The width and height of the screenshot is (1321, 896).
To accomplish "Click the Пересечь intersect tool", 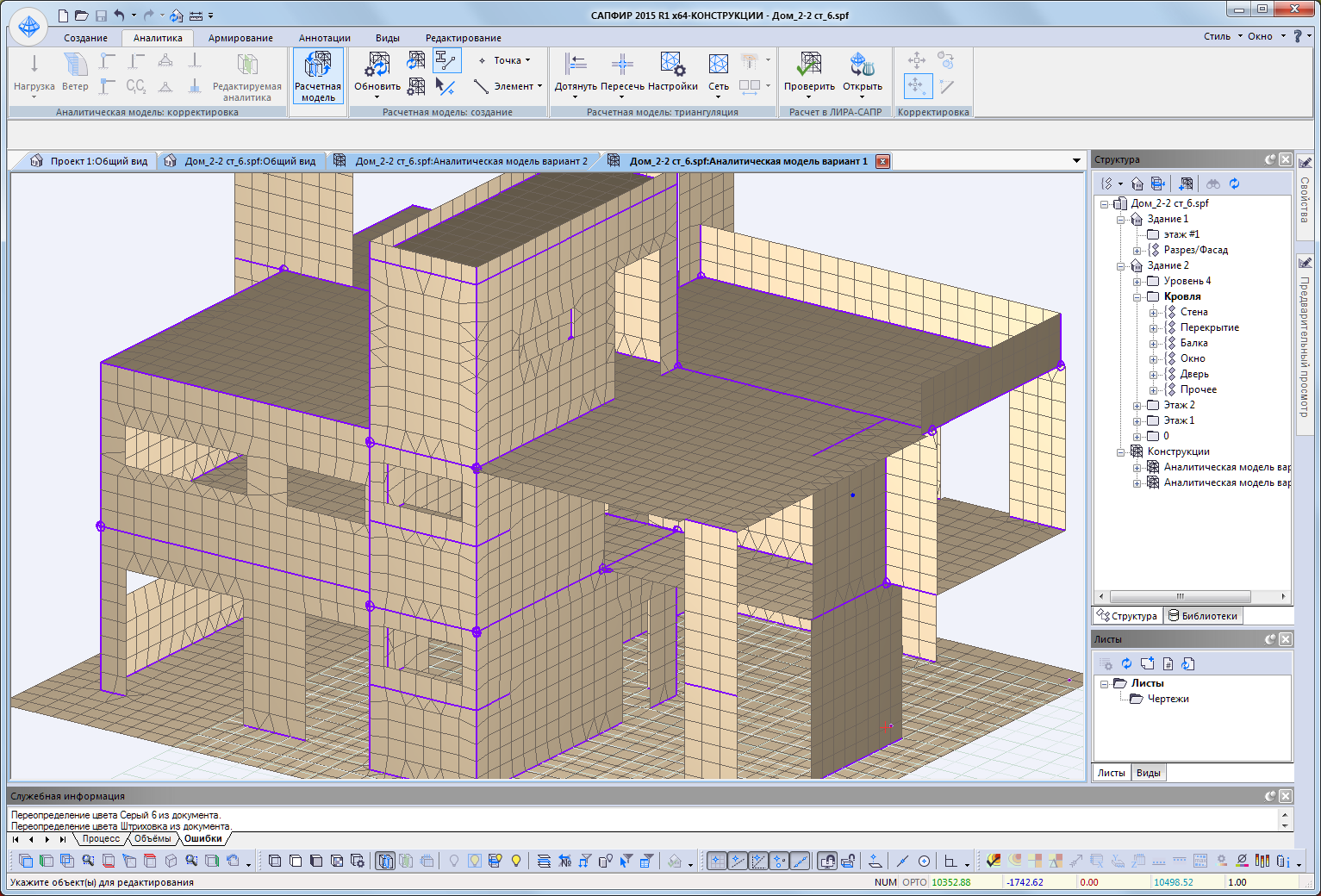I will click(622, 65).
